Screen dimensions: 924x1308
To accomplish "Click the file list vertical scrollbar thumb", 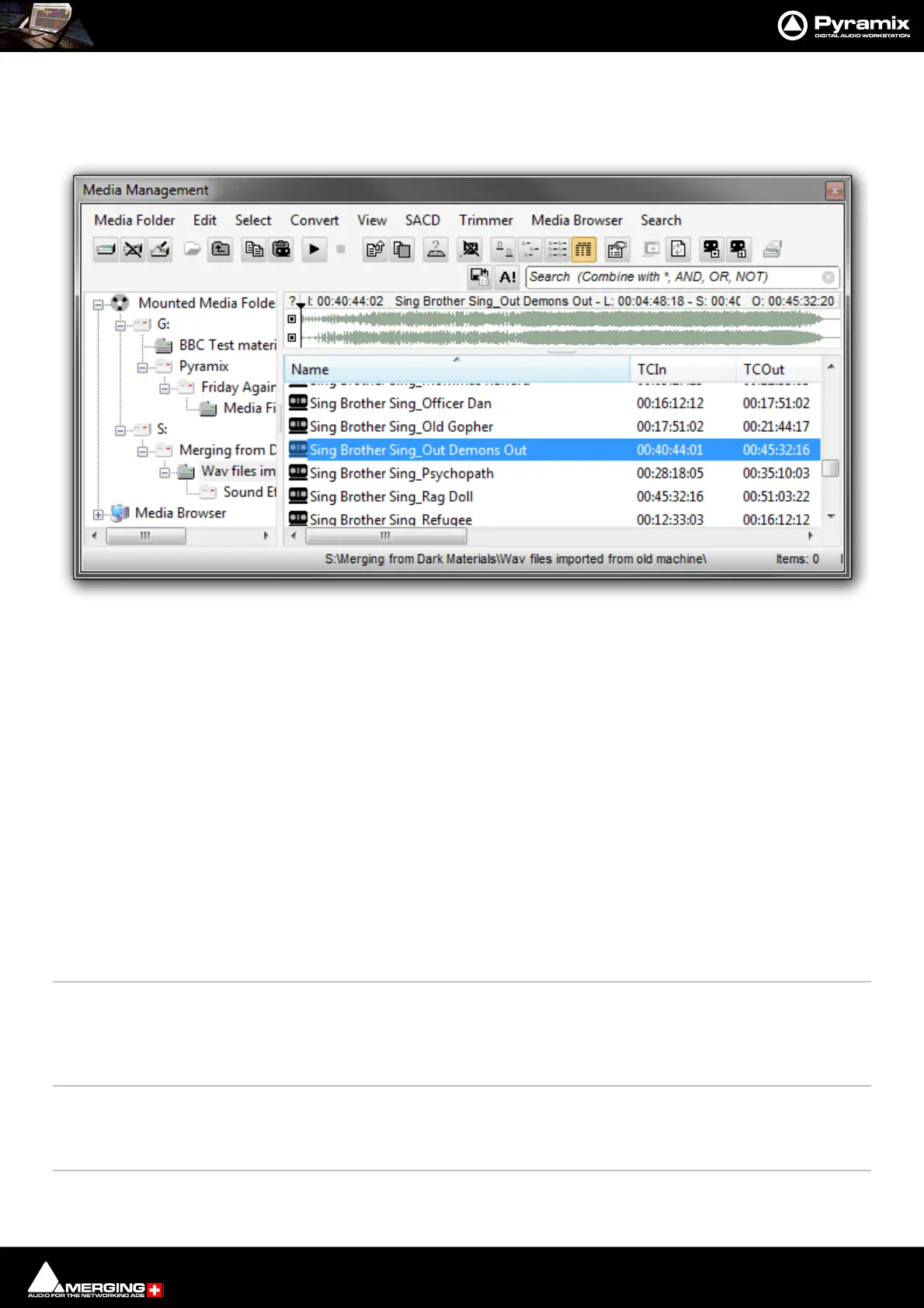I will [831, 468].
